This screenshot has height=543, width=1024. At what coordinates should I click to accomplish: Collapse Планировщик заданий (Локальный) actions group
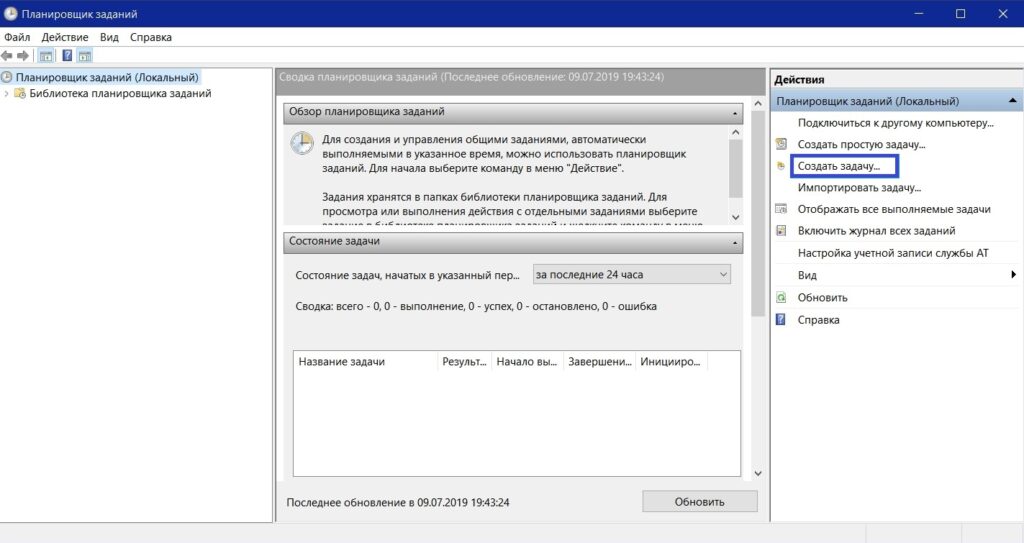(1012, 101)
